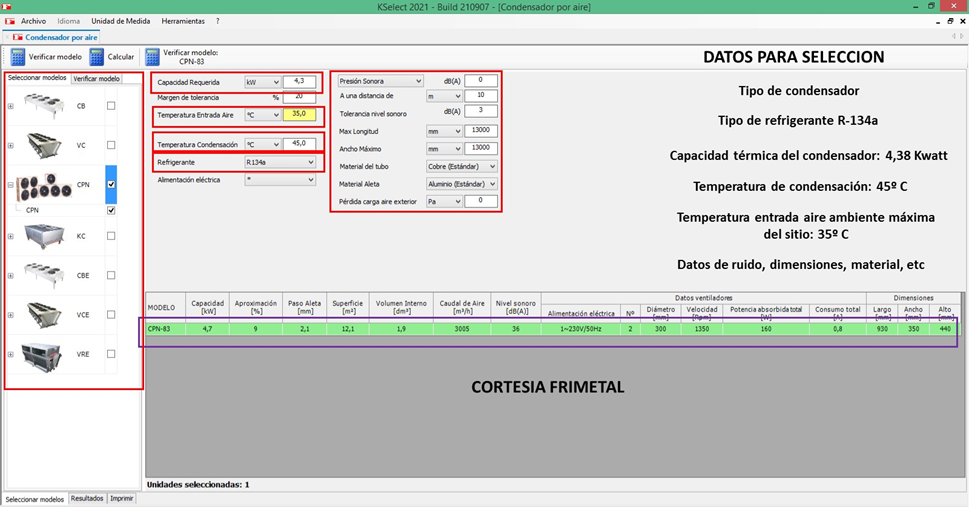The height and width of the screenshot is (507, 969).
Task: Switch to the Resultados tab
Action: point(87,498)
